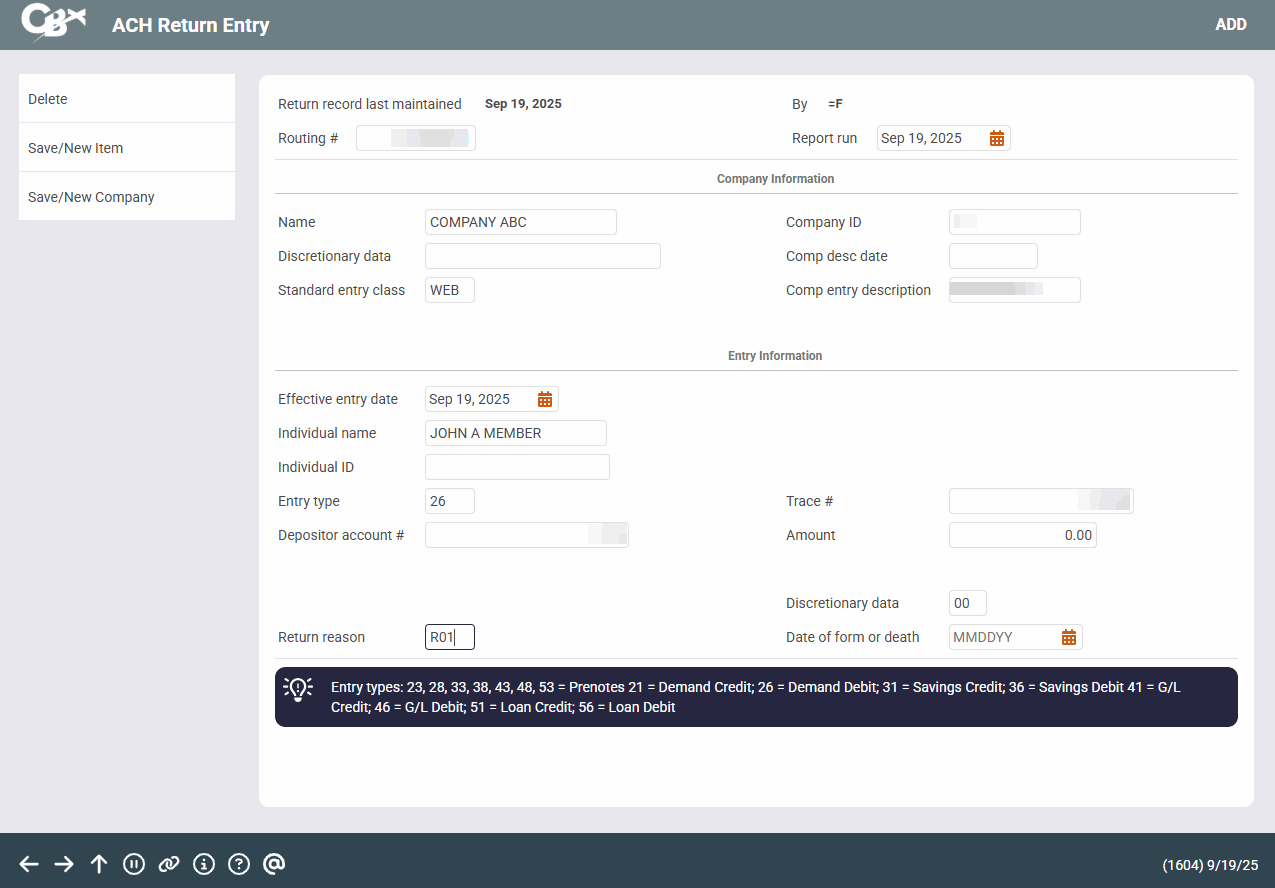Open the Report run calendar picker

(x=996, y=138)
